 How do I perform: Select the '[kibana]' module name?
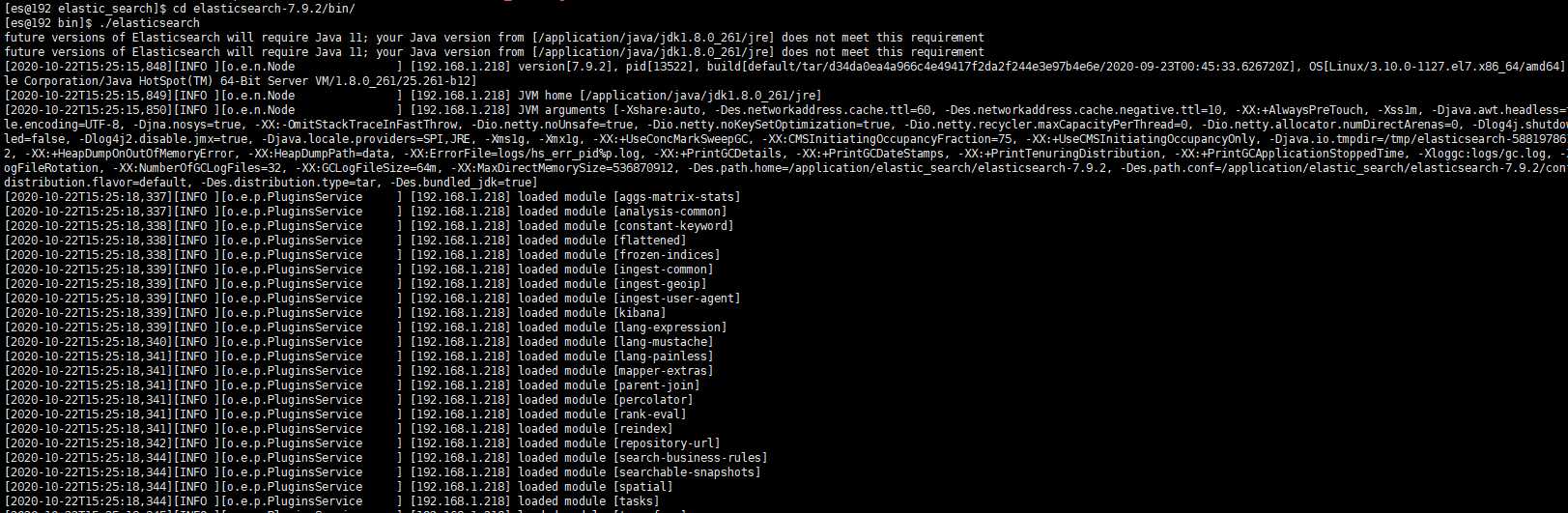pyautogui.click(x=640, y=313)
